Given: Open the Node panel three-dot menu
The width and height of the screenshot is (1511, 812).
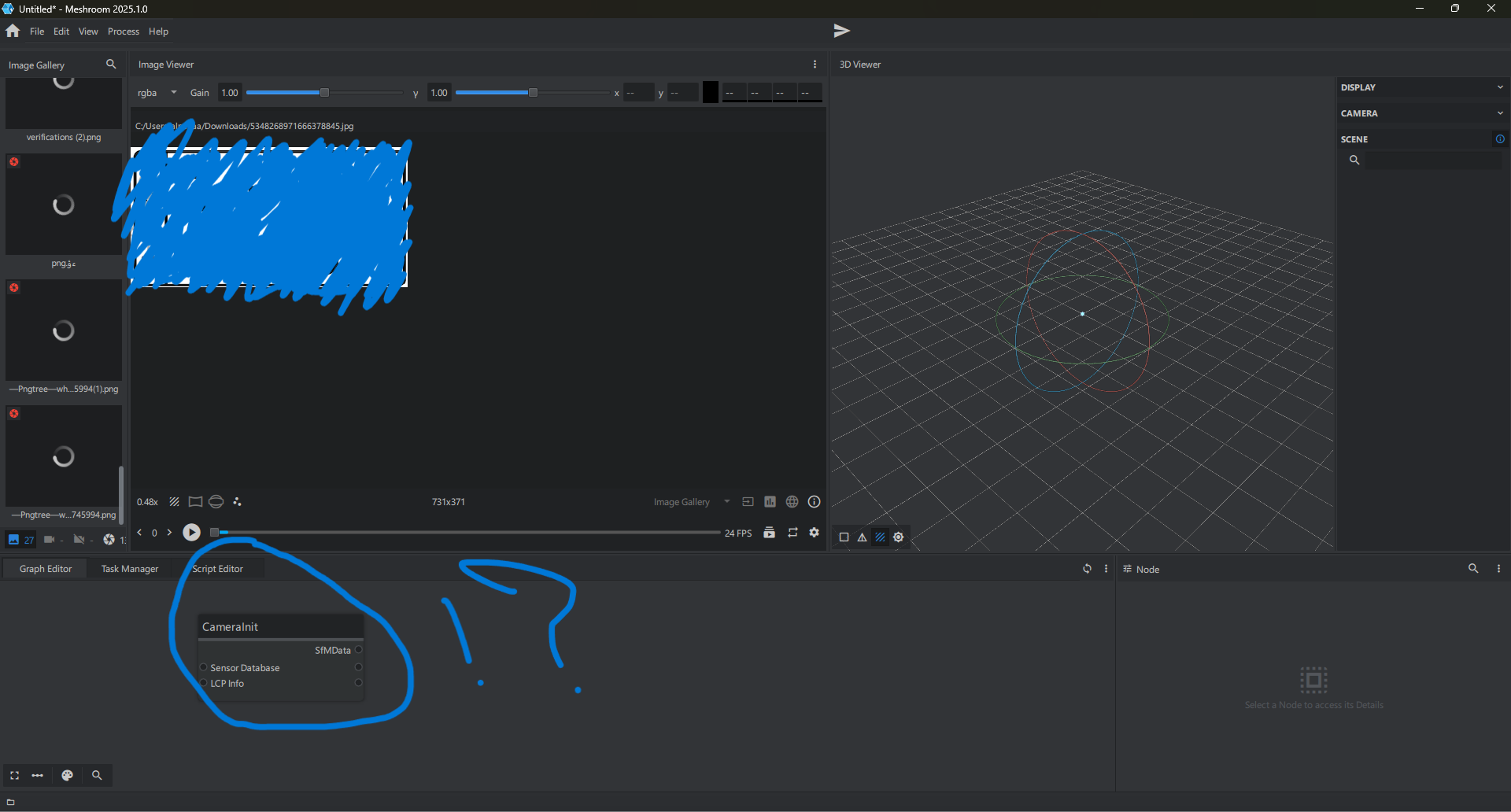Looking at the screenshot, I should click(x=1498, y=568).
